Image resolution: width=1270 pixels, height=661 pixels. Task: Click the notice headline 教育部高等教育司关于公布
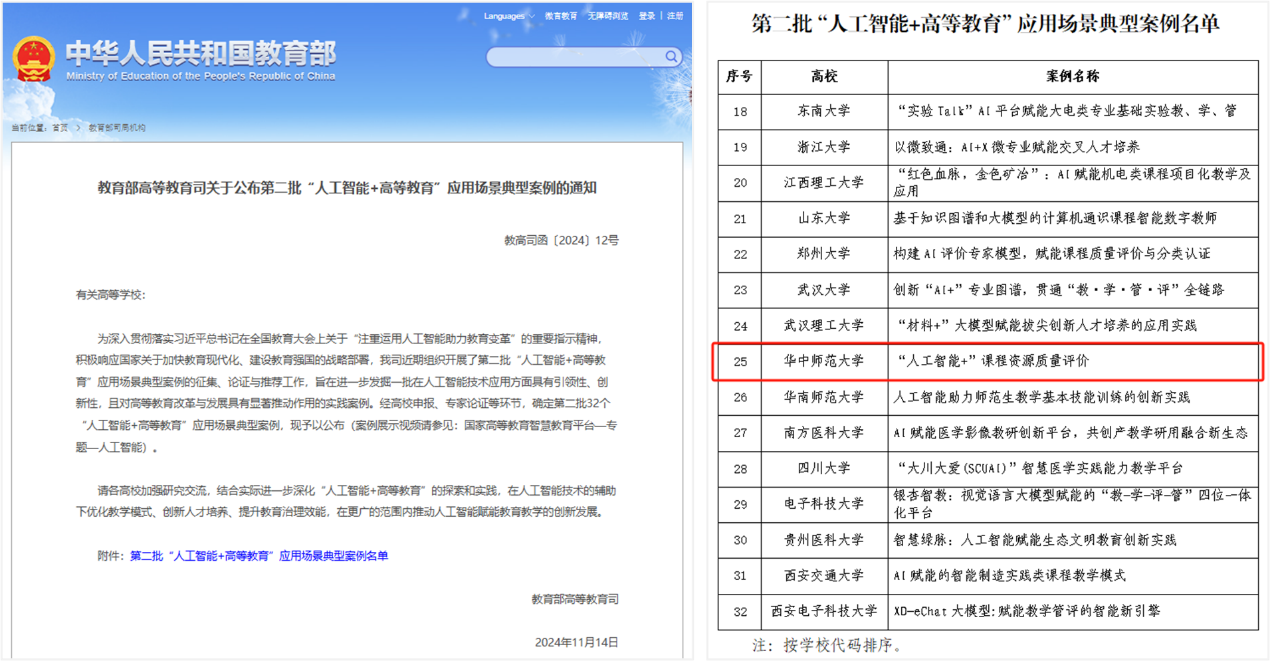click(x=346, y=187)
